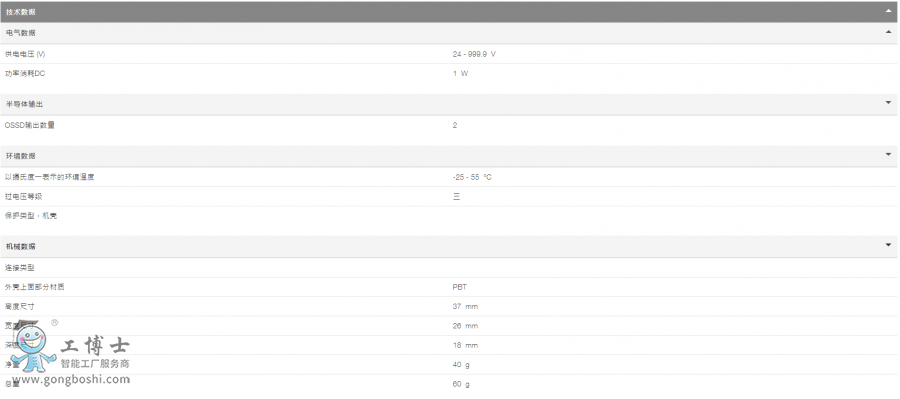Collapse the 技术数据 panel with its arrow
Viewport: 900px width, 399px height.
coord(888,11)
